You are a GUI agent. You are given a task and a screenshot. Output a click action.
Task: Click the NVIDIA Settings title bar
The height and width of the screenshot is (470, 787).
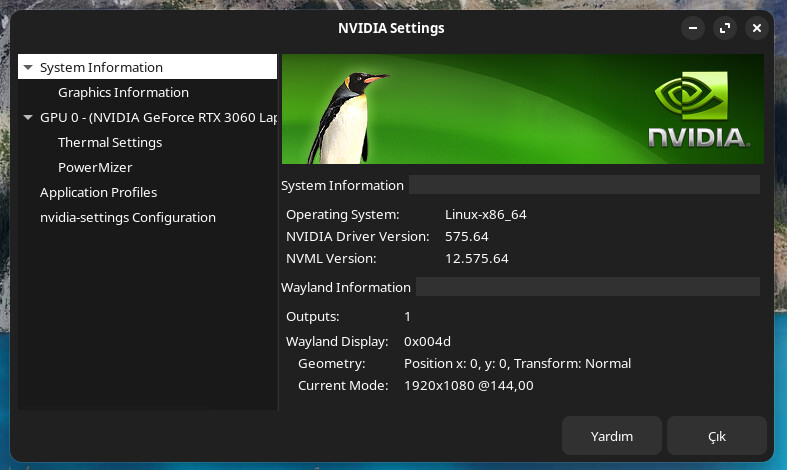click(391, 28)
